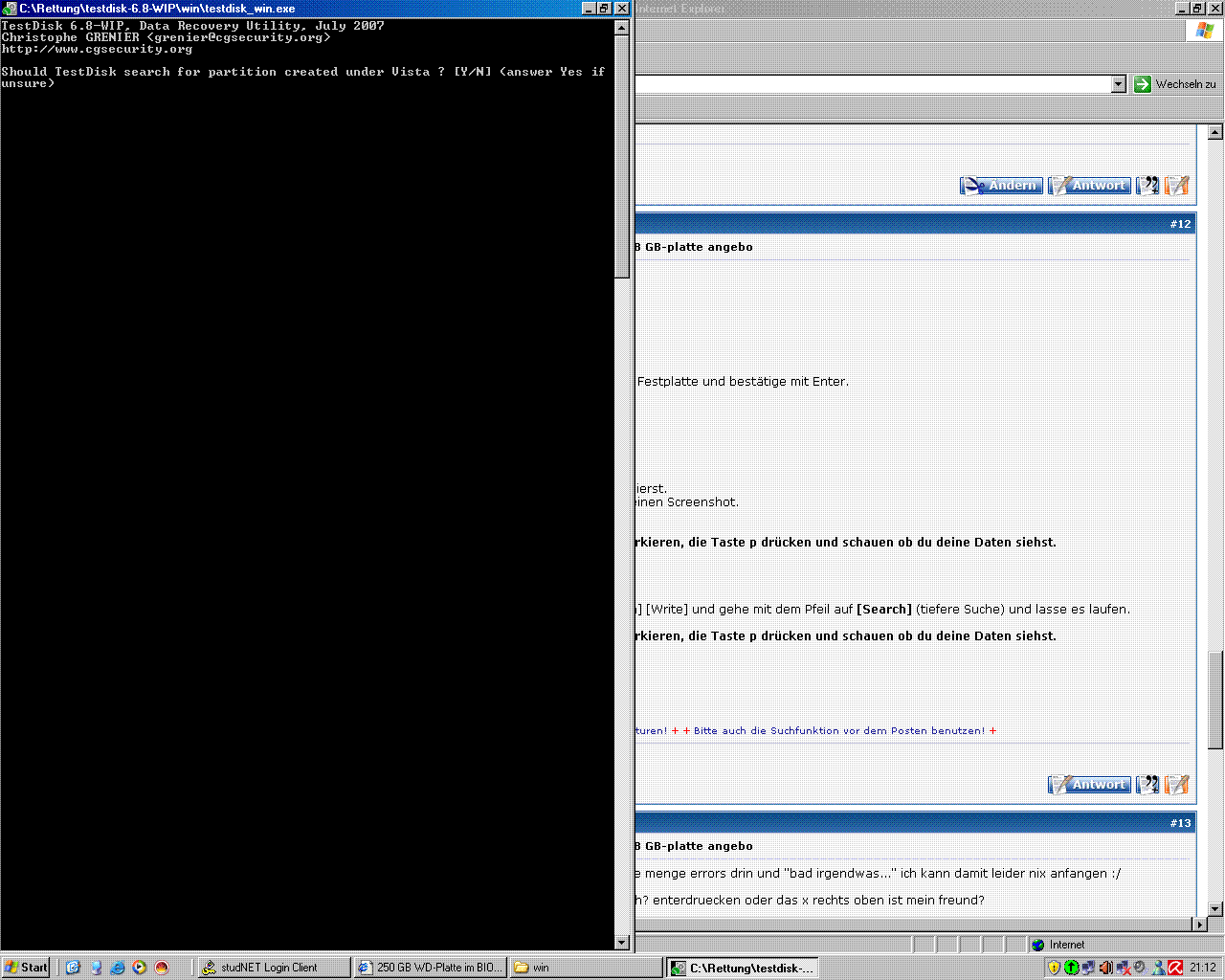Launch Windows Media Player from the quick launch bar
1225x980 pixels.
click(x=140, y=968)
